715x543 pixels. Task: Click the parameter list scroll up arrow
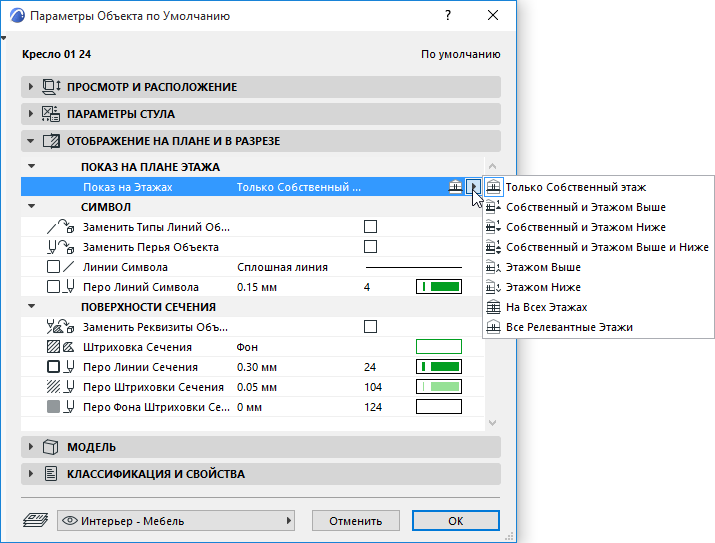pos(492,166)
